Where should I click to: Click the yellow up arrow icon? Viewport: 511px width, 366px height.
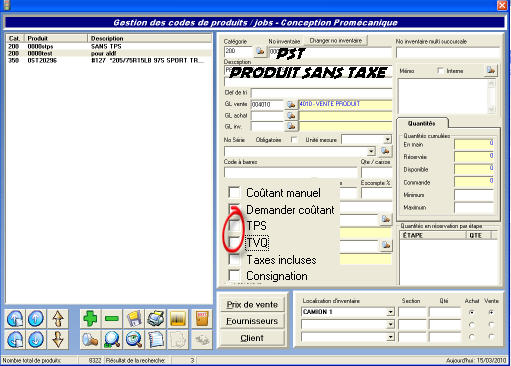click(58, 319)
